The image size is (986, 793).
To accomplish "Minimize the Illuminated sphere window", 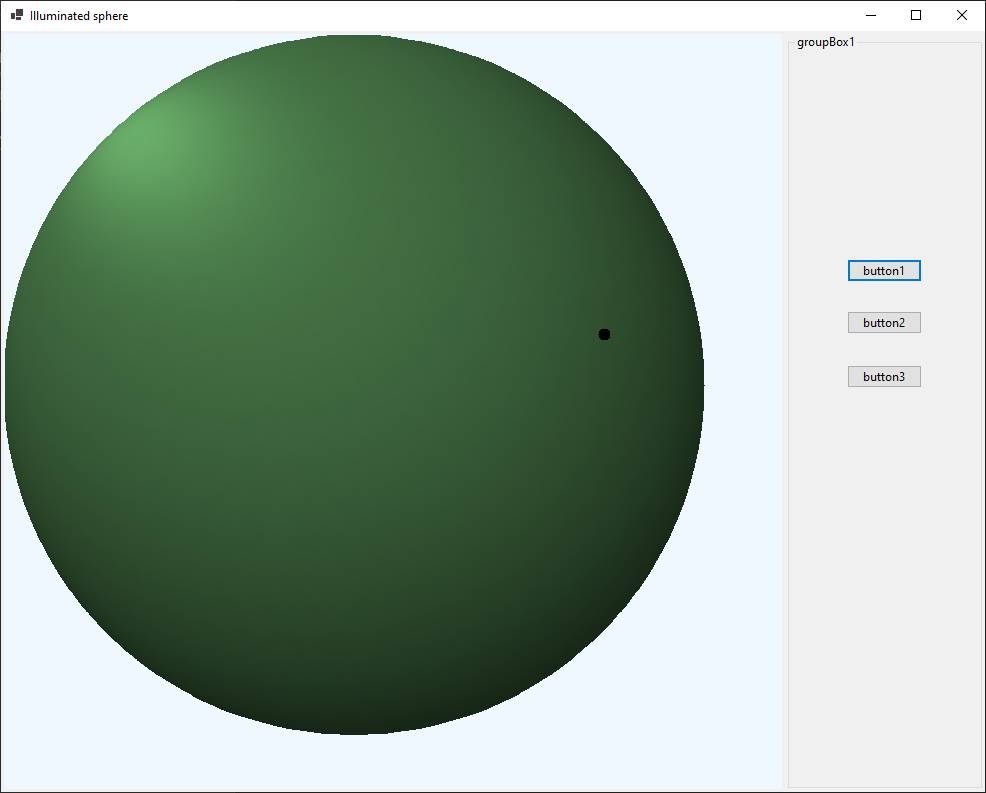I will point(870,15).
